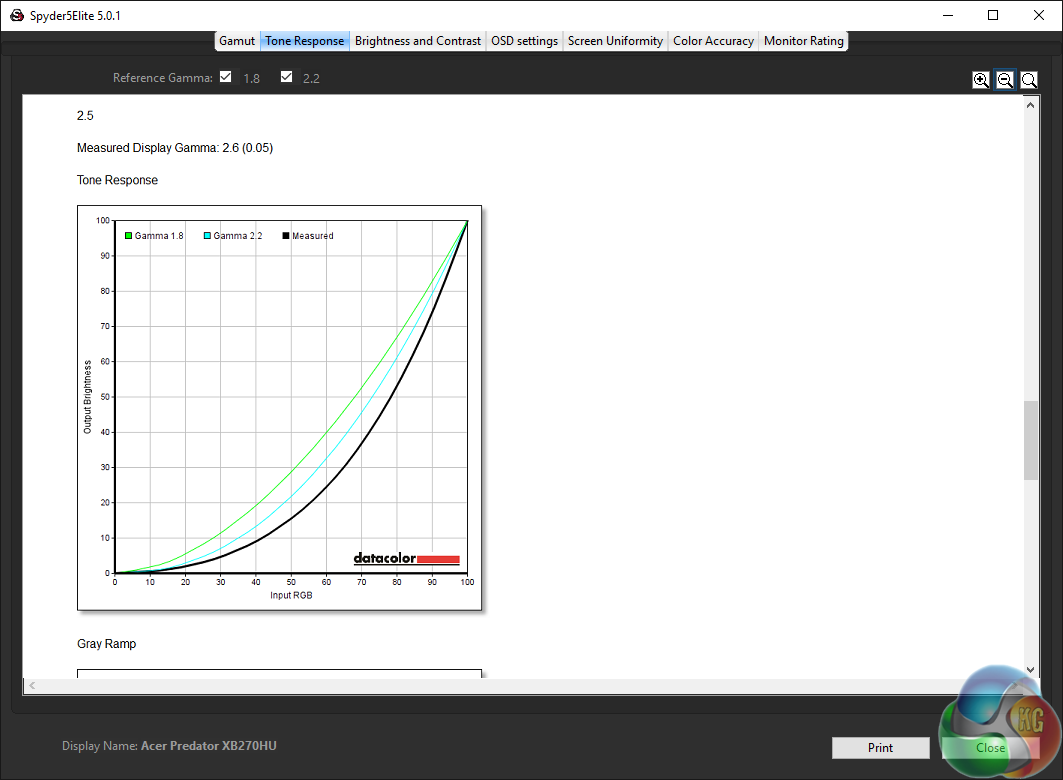Switch to the Gamut tab
The height and width of the screenshot is (780, 1063).
point(237,41)
